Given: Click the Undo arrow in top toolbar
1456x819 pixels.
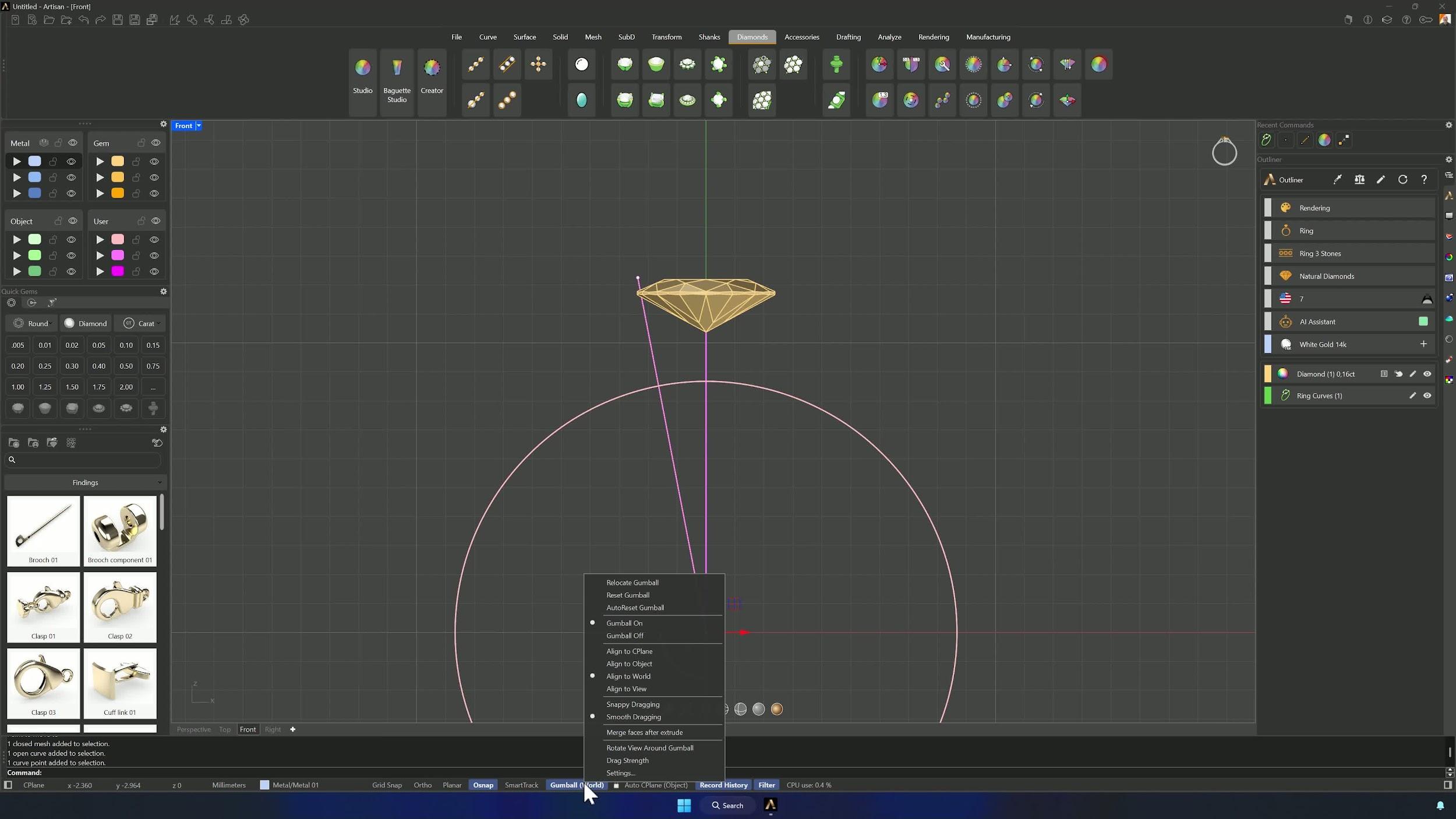Looking at the screenshot, I should tap(83, 20).
